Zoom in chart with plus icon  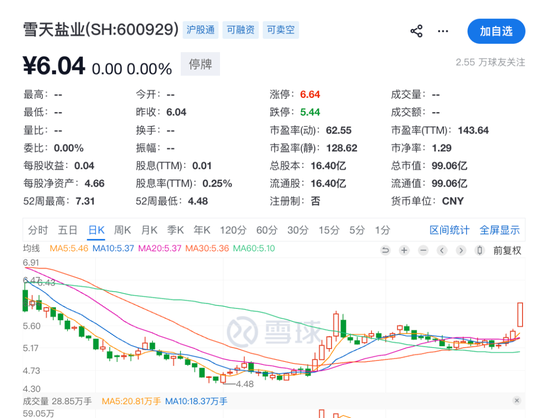[x=404, y=250]
